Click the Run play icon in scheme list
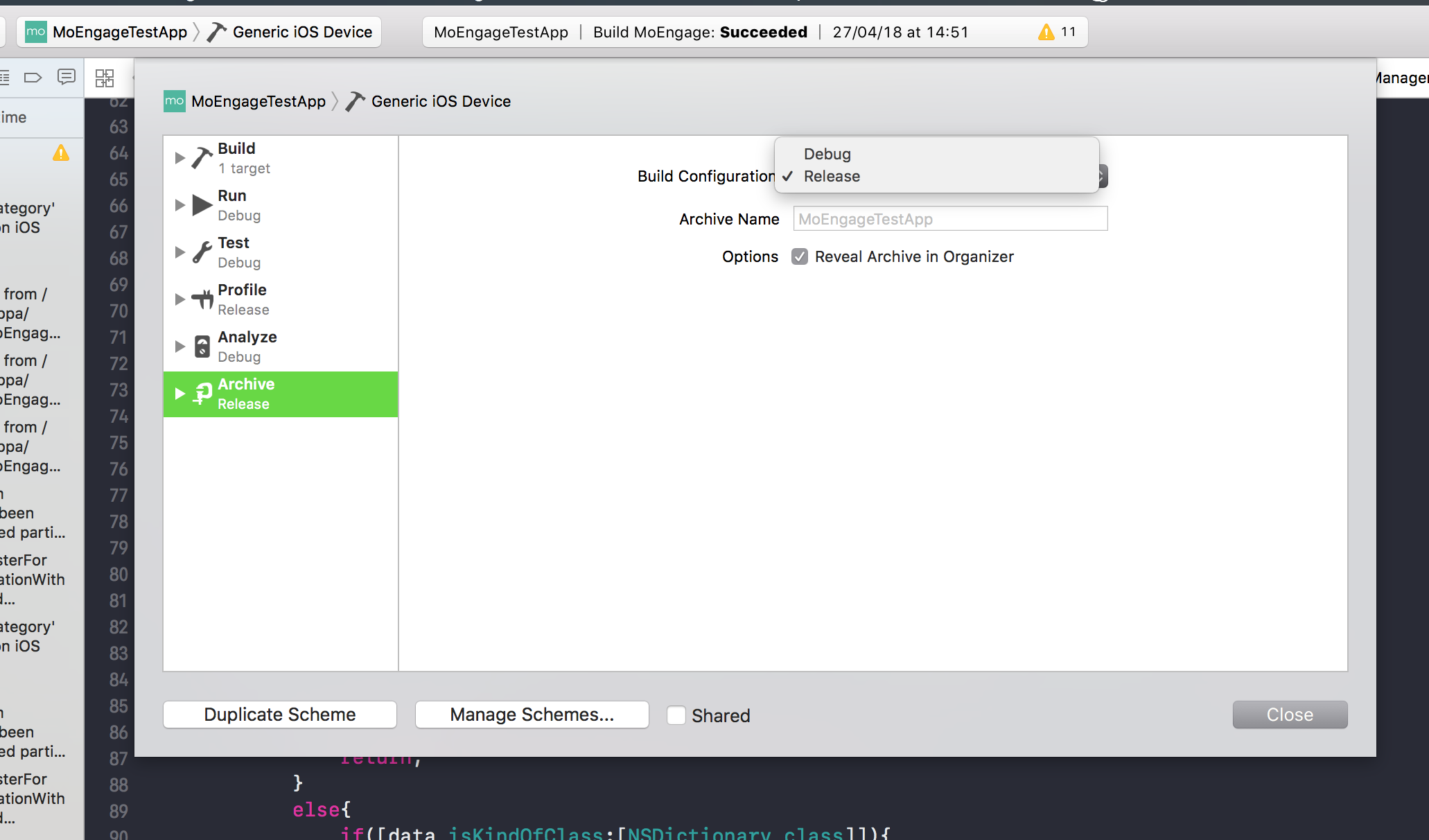Image resolution: width=1429 pixels, height=840 pixels. [201, 205]
